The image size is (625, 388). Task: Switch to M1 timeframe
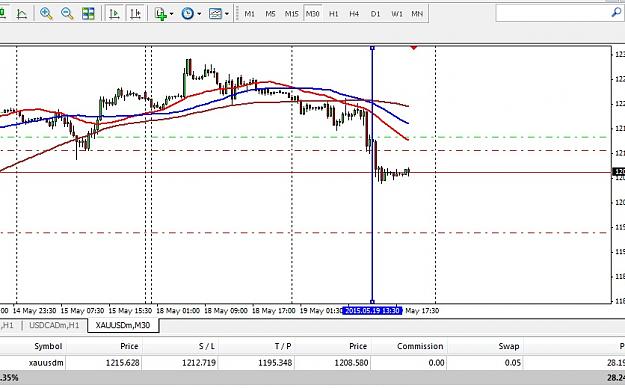(x=250, y=14)
